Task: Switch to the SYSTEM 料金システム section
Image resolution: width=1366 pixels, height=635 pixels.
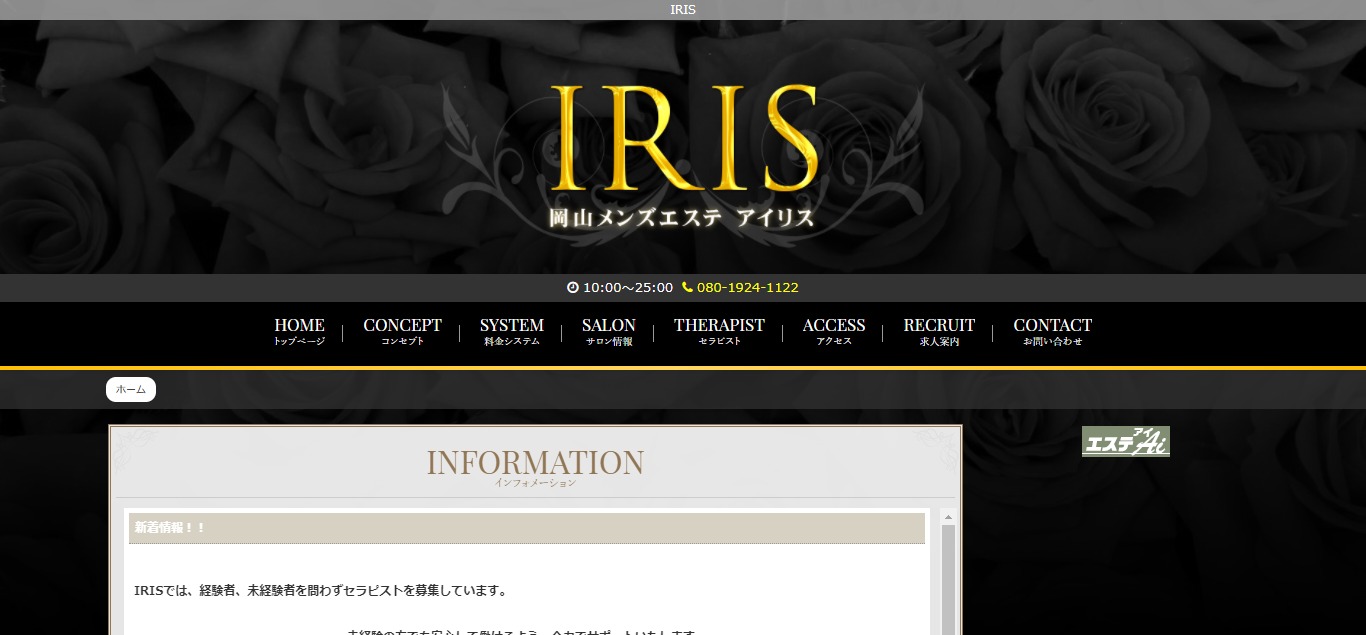Action: click(511, 331)
